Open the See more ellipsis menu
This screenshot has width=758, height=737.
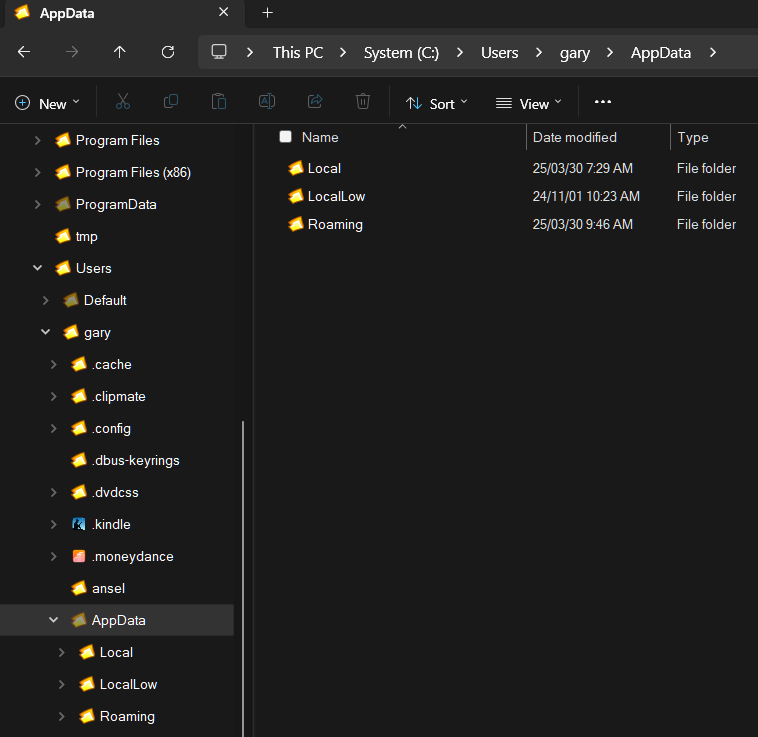[x=602, y=102]
